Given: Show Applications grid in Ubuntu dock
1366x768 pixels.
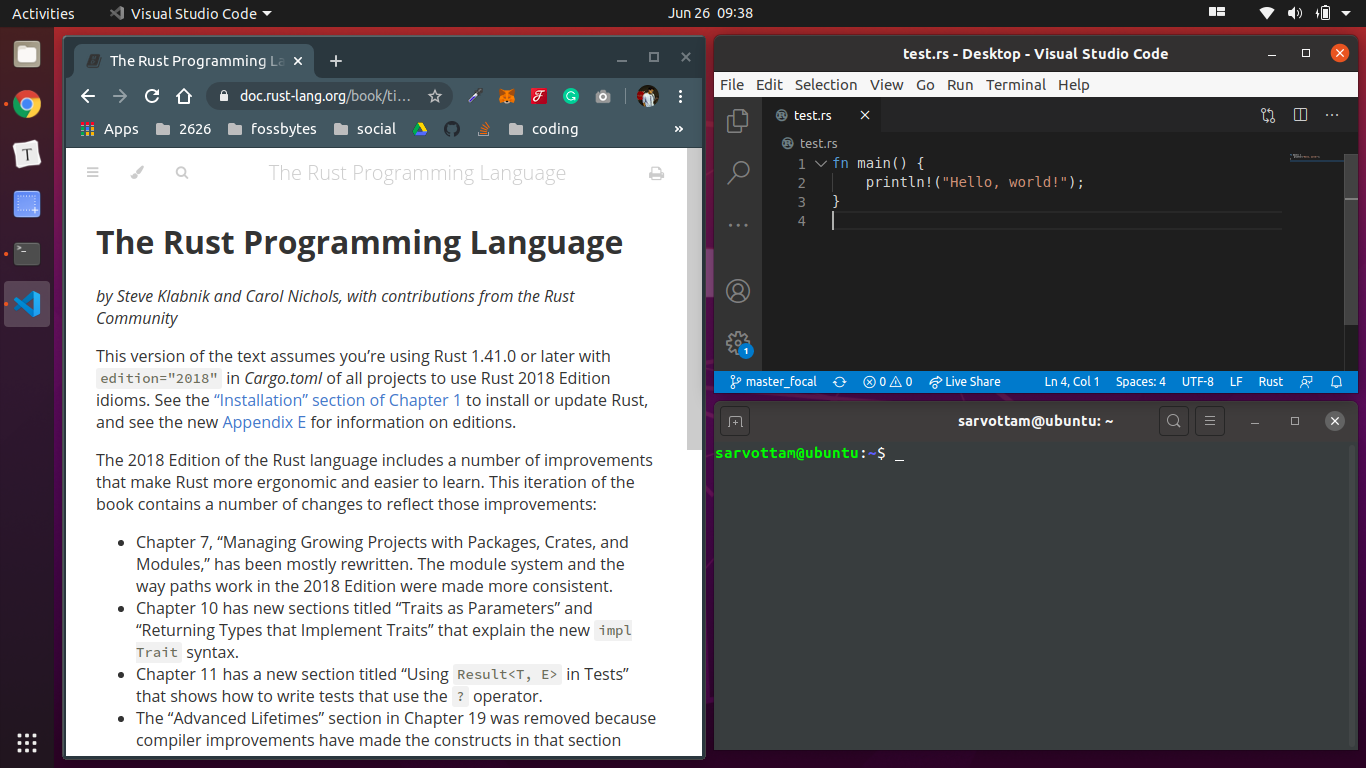Looking at the screenshot, I should tap(27, 742).
